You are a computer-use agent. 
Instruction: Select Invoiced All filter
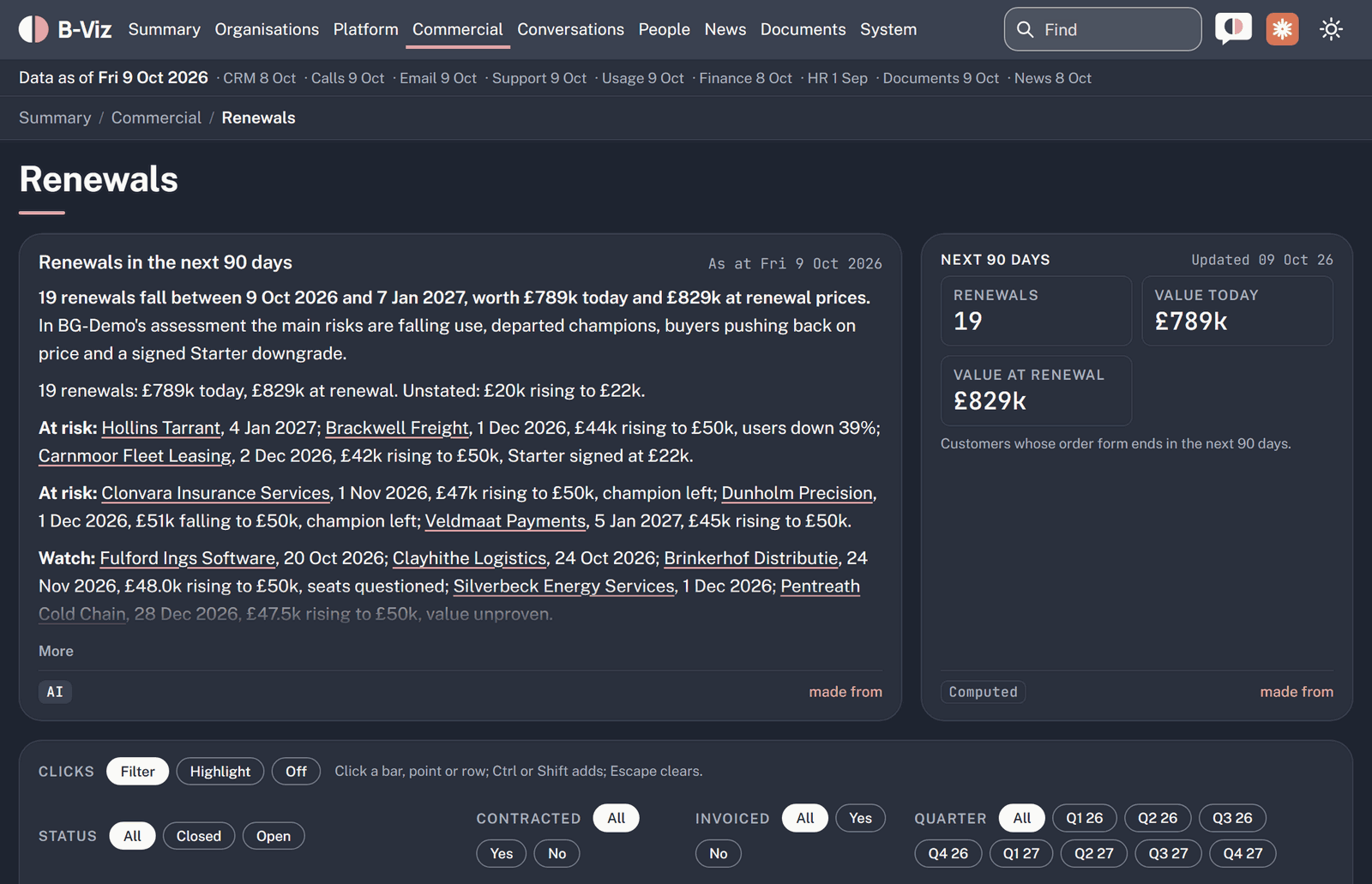(805, 818)
